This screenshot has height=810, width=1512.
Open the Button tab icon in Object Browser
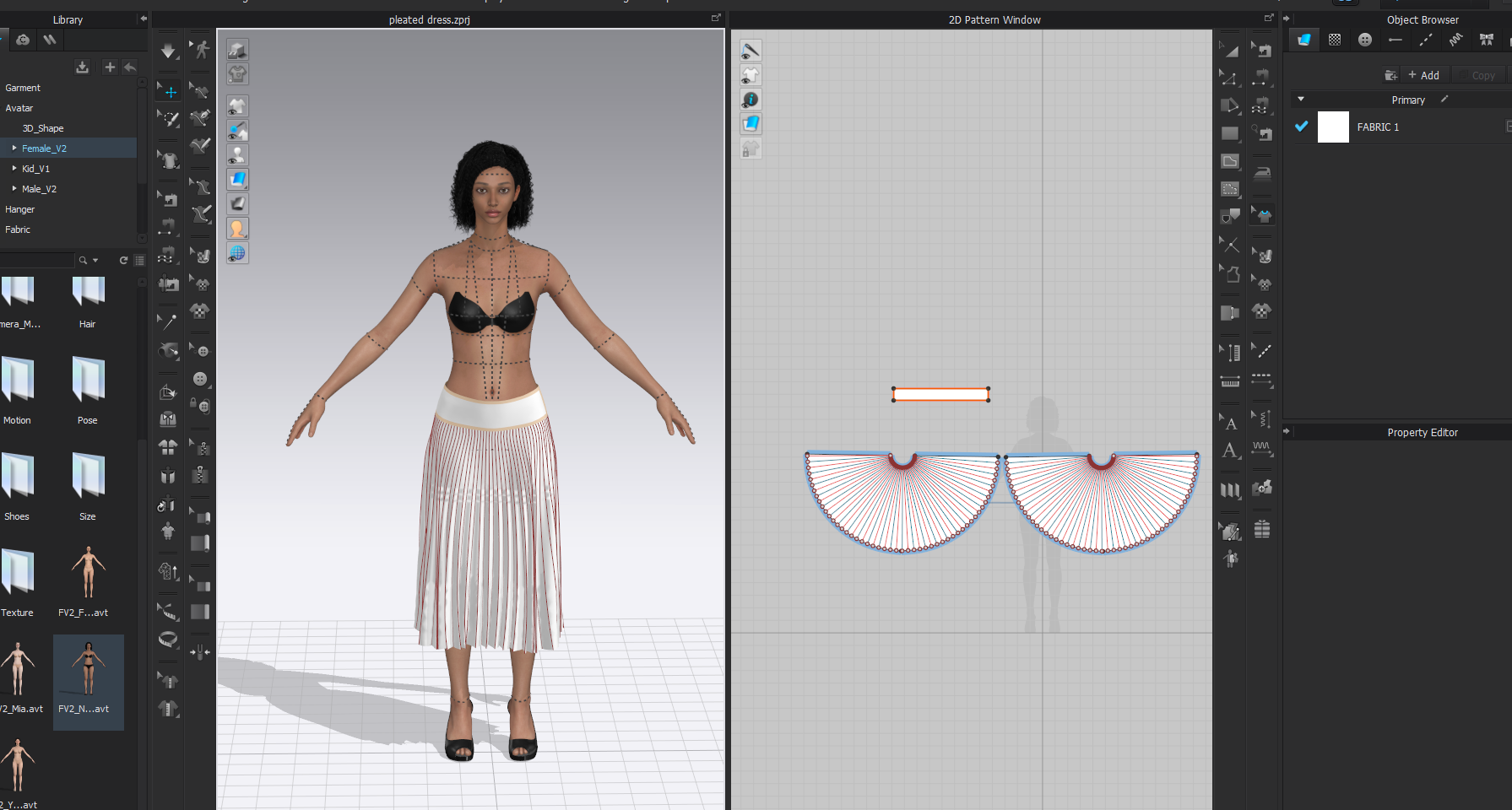click(x=1364, y=39)
